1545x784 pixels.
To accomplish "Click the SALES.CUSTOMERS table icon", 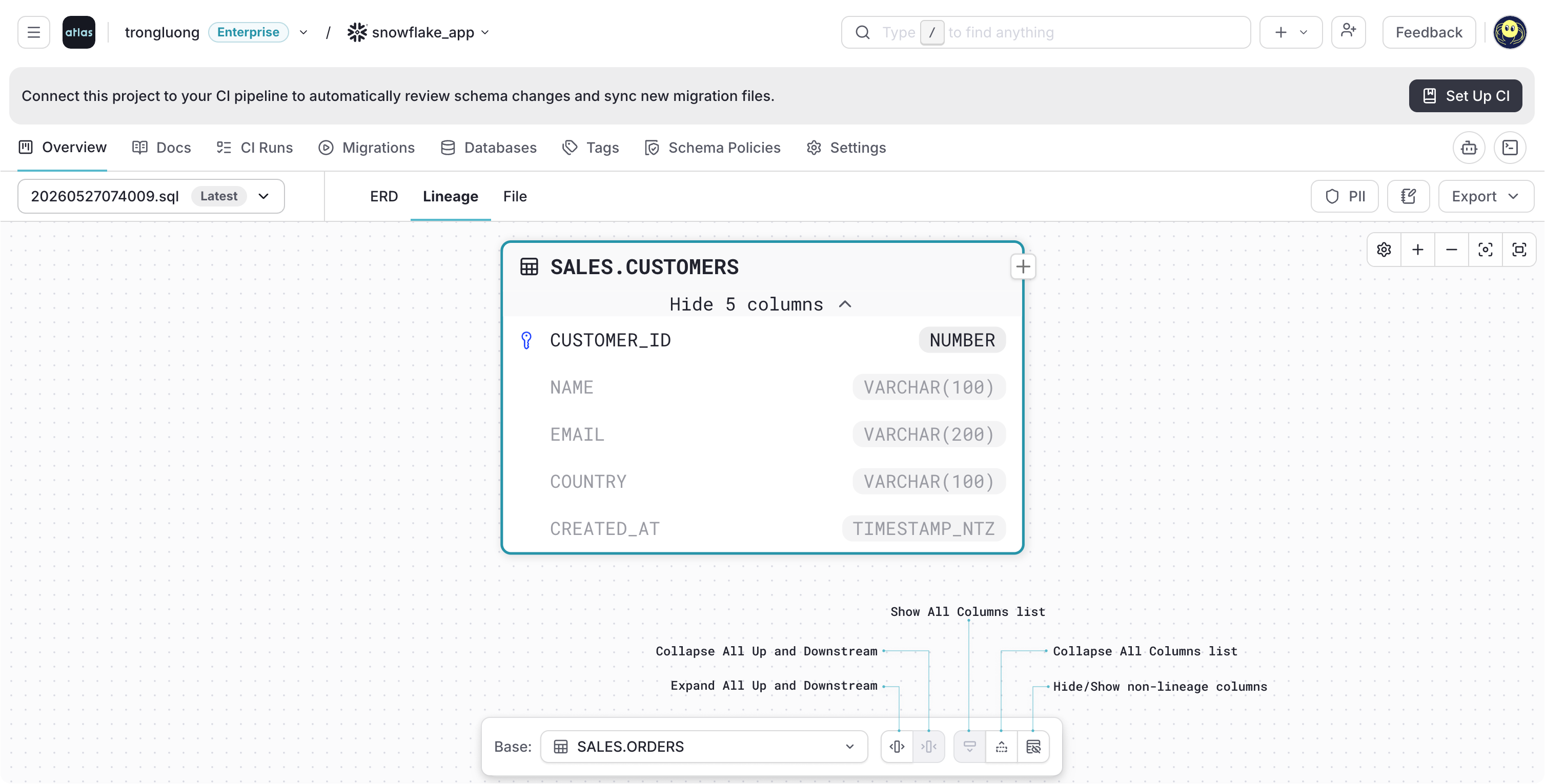I will [528, 267].
